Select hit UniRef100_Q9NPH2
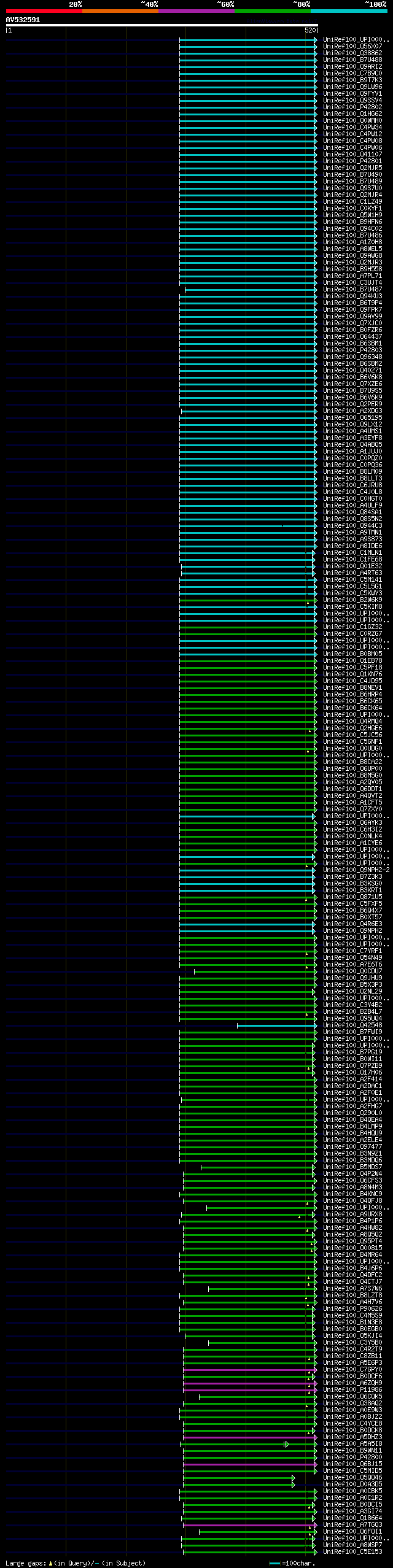The image size is (393, 1568). (352, 931)
